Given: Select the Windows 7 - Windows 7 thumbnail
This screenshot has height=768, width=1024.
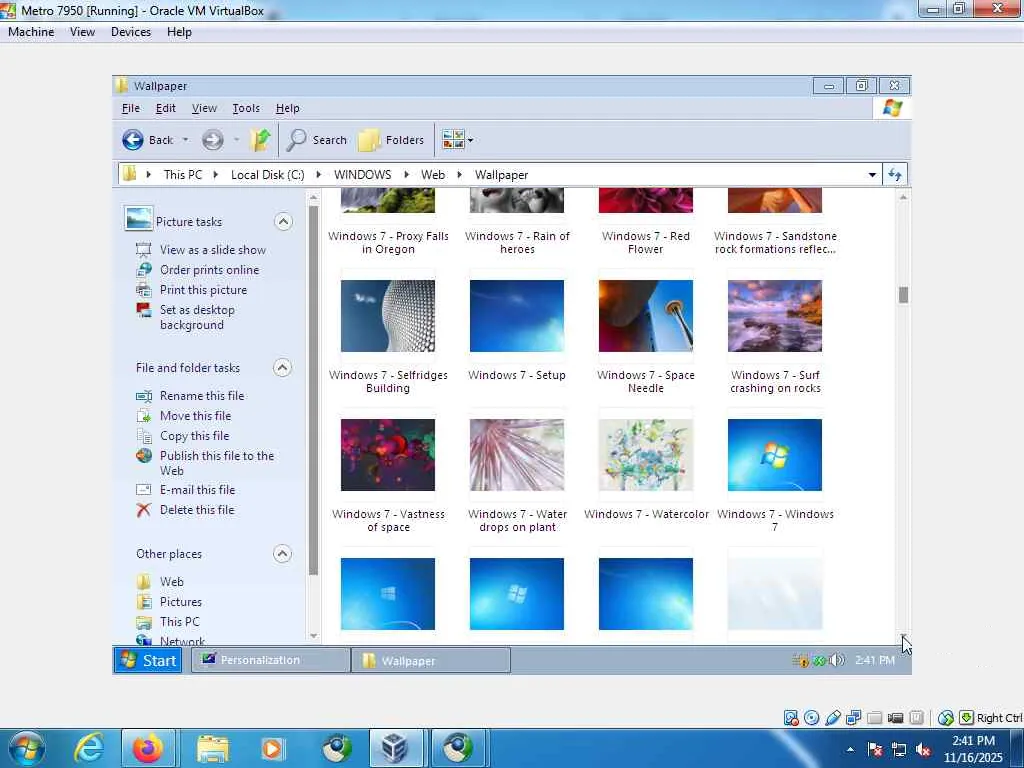Looking at the screenshot, I should pos(775,455).
